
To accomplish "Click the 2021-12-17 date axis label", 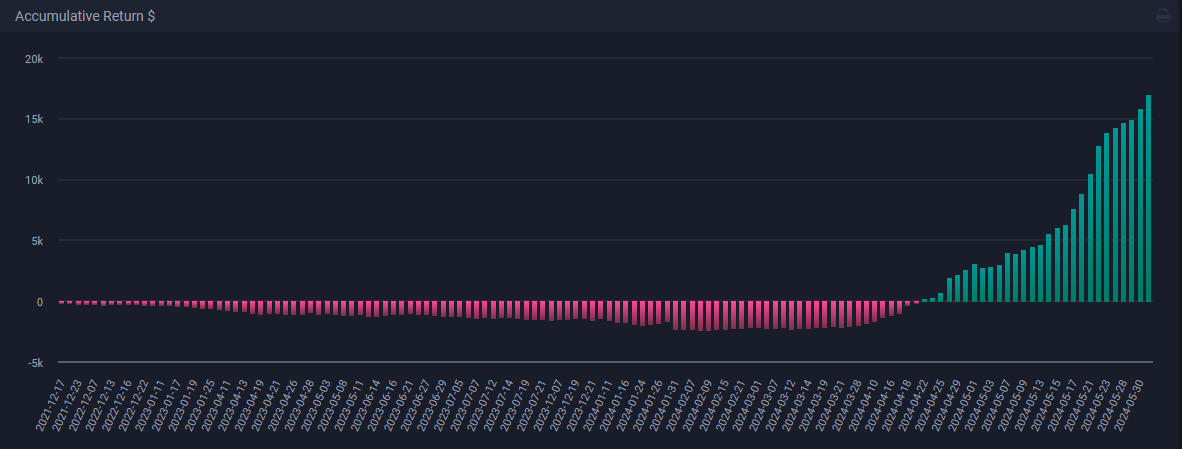I will [x=51, y=405].
